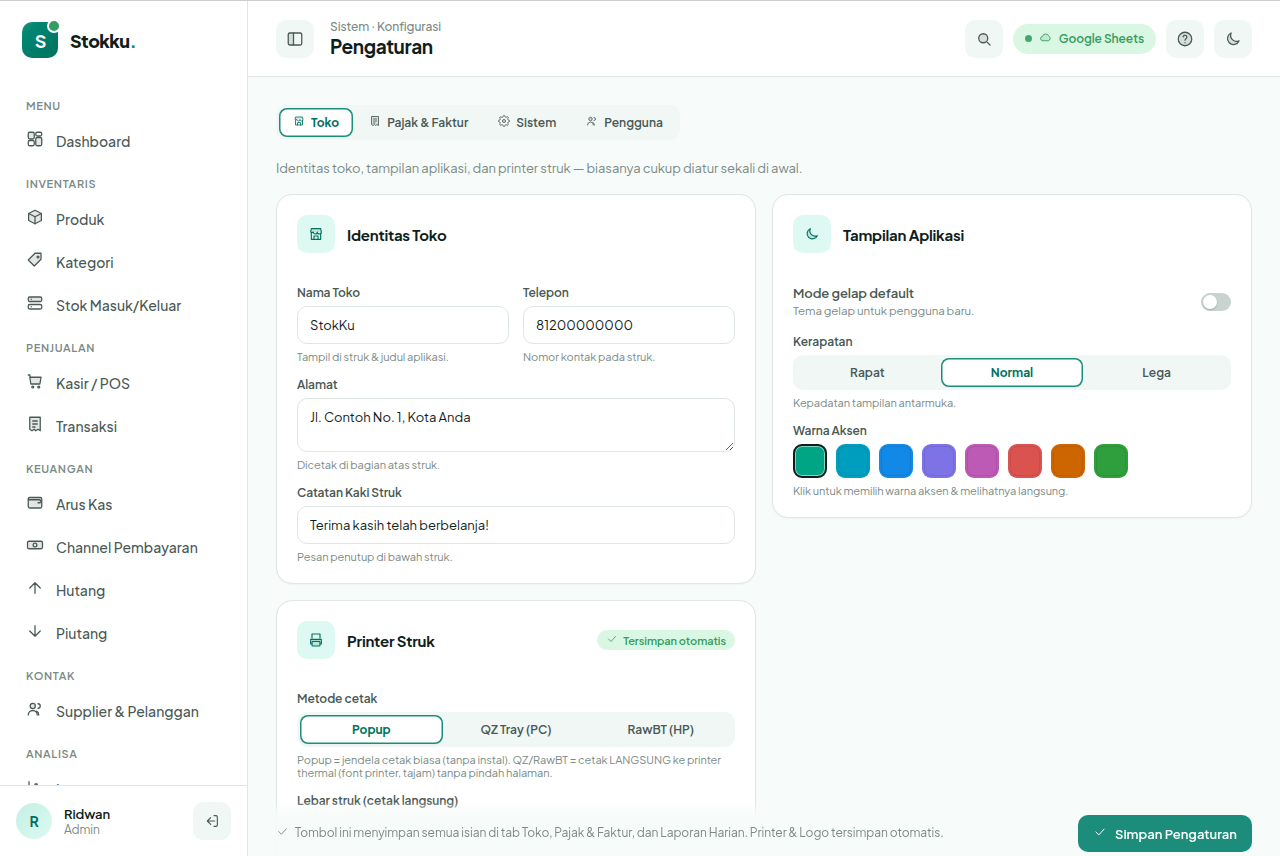This screenshot has width=1280, height=856.
Task: Pick the red accent color
Action: [1025, 461]
